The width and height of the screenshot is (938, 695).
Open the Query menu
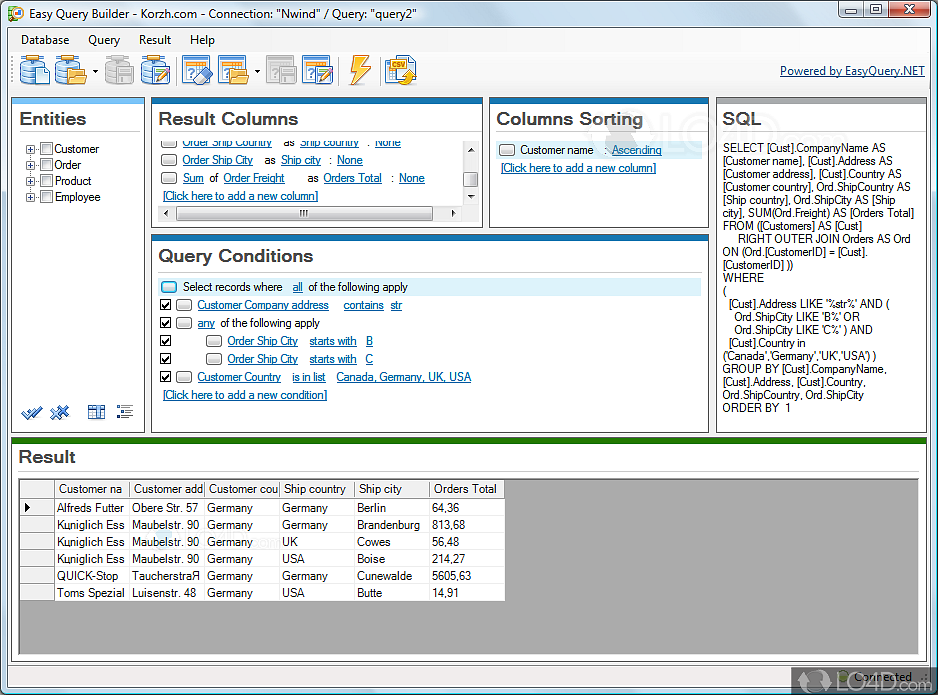coord(104,40)
